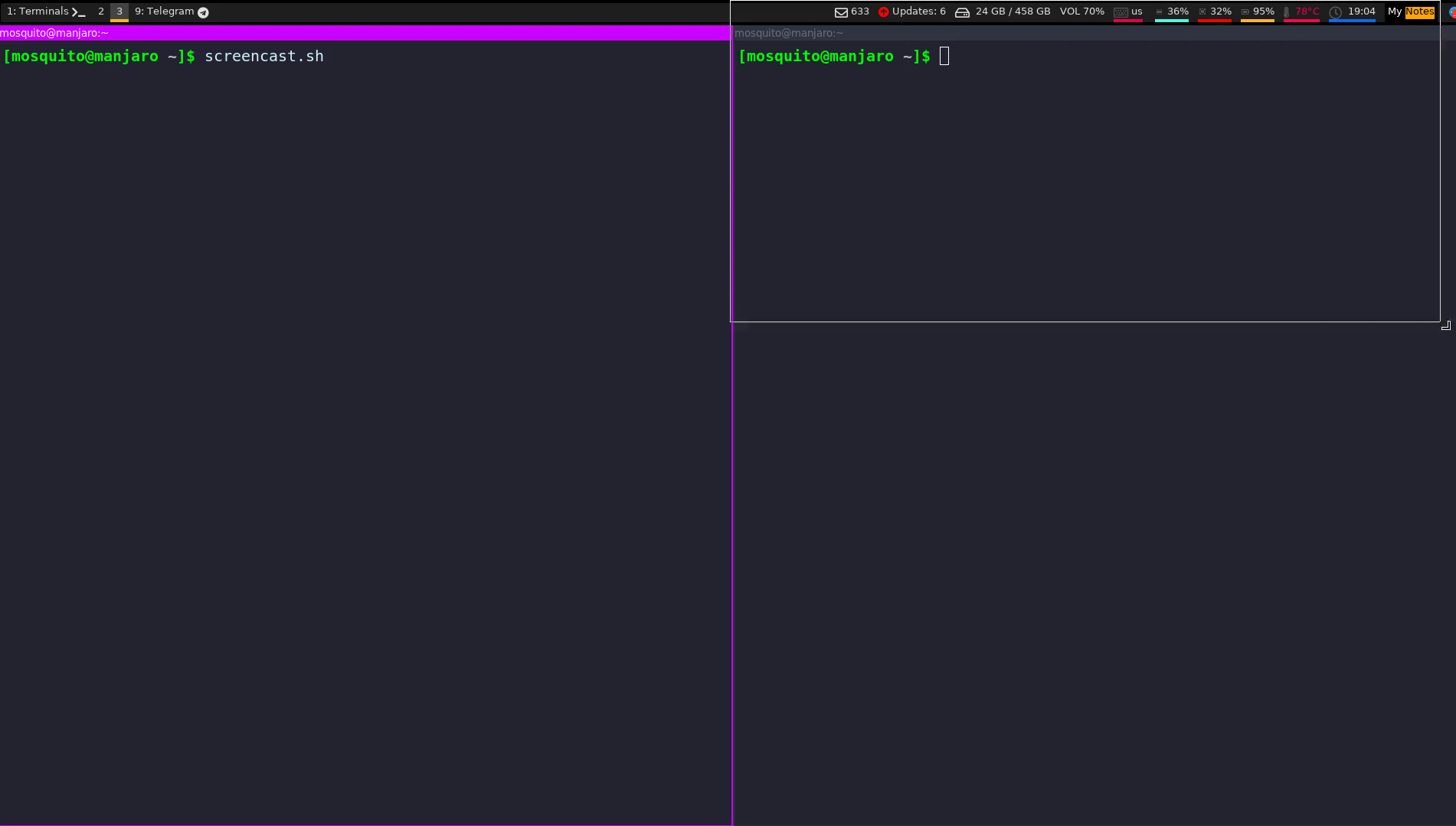Click the mail envelope icon in status bar
This screenshot has height=826, width=1456.
coord(840,12)
